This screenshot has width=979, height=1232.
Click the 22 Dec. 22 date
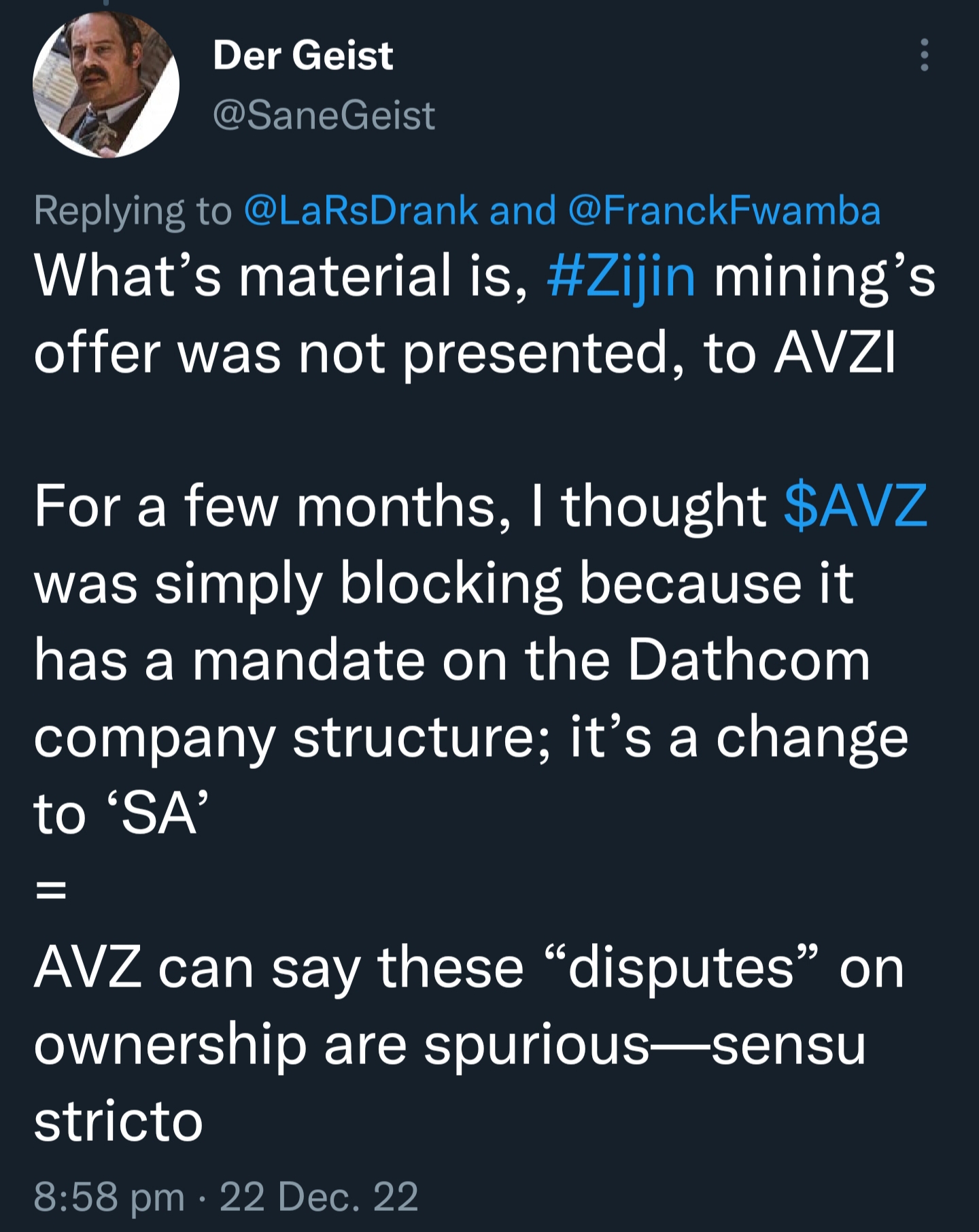click(x=318, y=1197)
